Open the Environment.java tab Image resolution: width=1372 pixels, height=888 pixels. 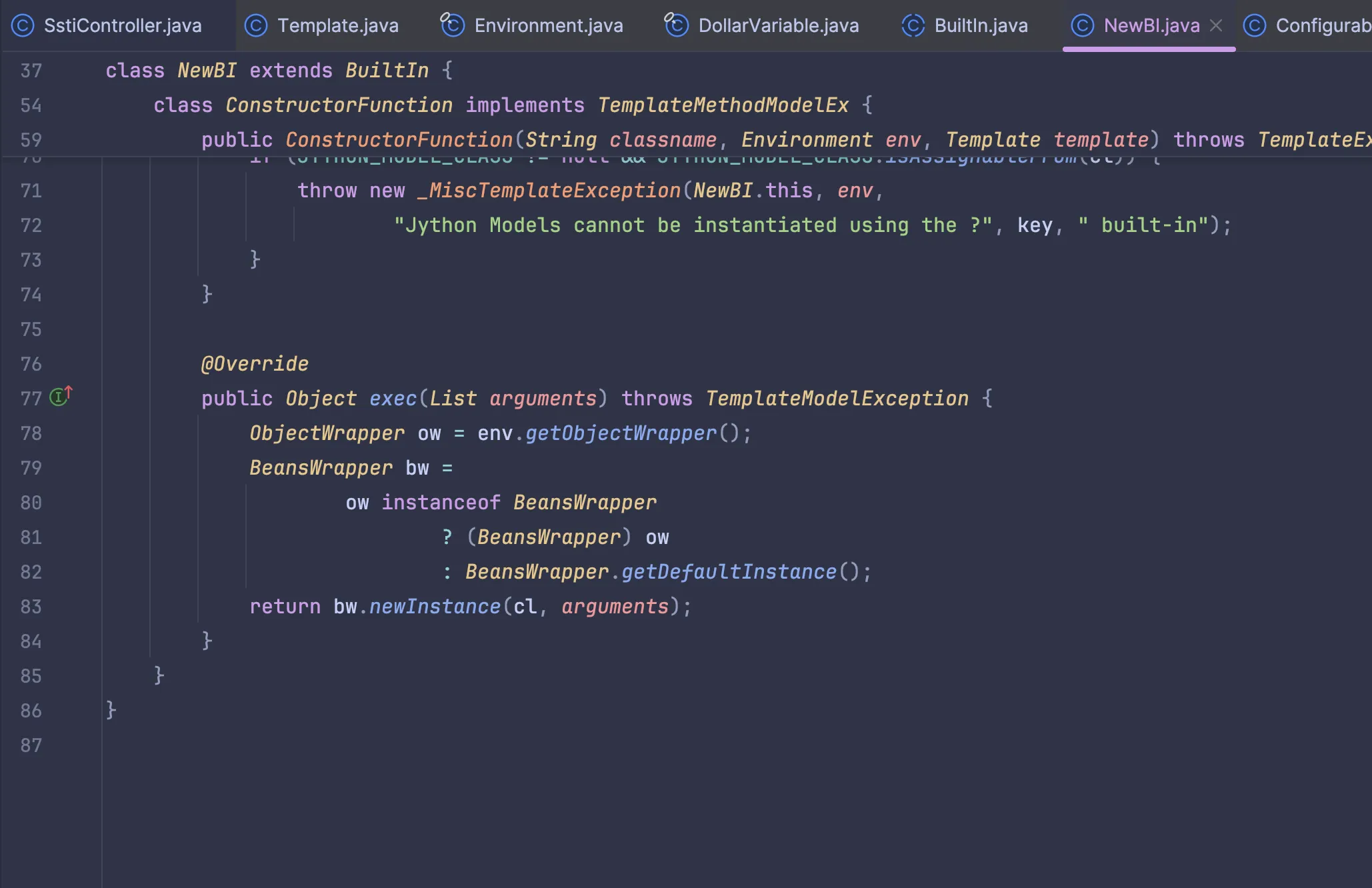(x=532, y=25)
